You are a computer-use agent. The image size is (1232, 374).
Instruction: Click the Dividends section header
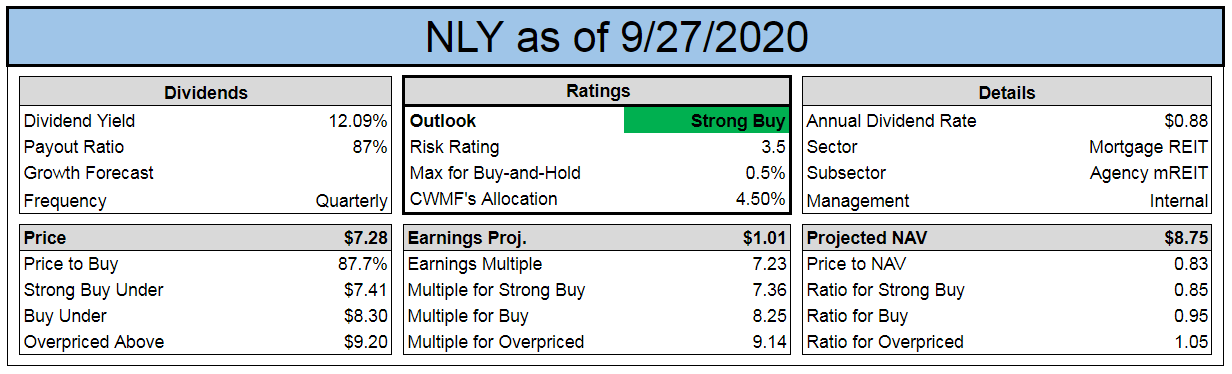(x=206, y=92)
